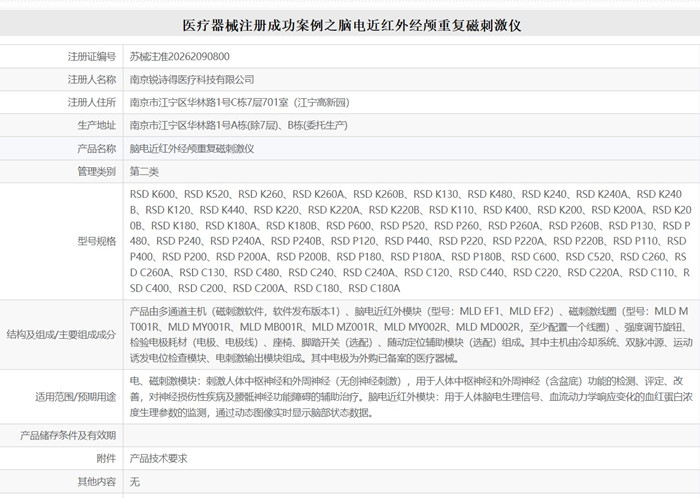Select the 产品储存条件及有效期 label
Screen dimensions: 700x498
click(68, 436)
